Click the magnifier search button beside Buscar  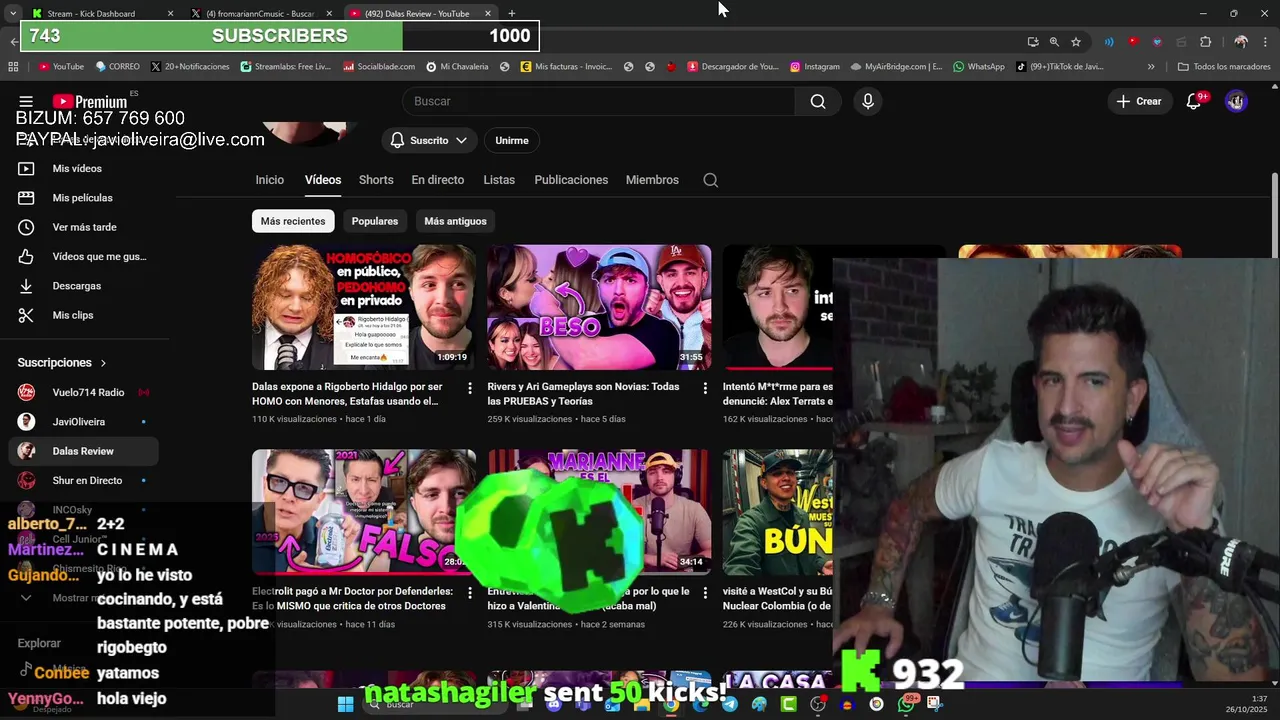pos(818,101)
